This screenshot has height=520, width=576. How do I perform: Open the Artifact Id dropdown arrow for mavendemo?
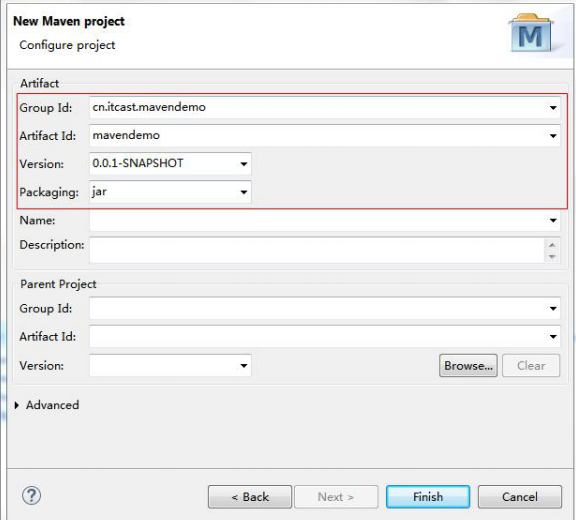(553, 136)
